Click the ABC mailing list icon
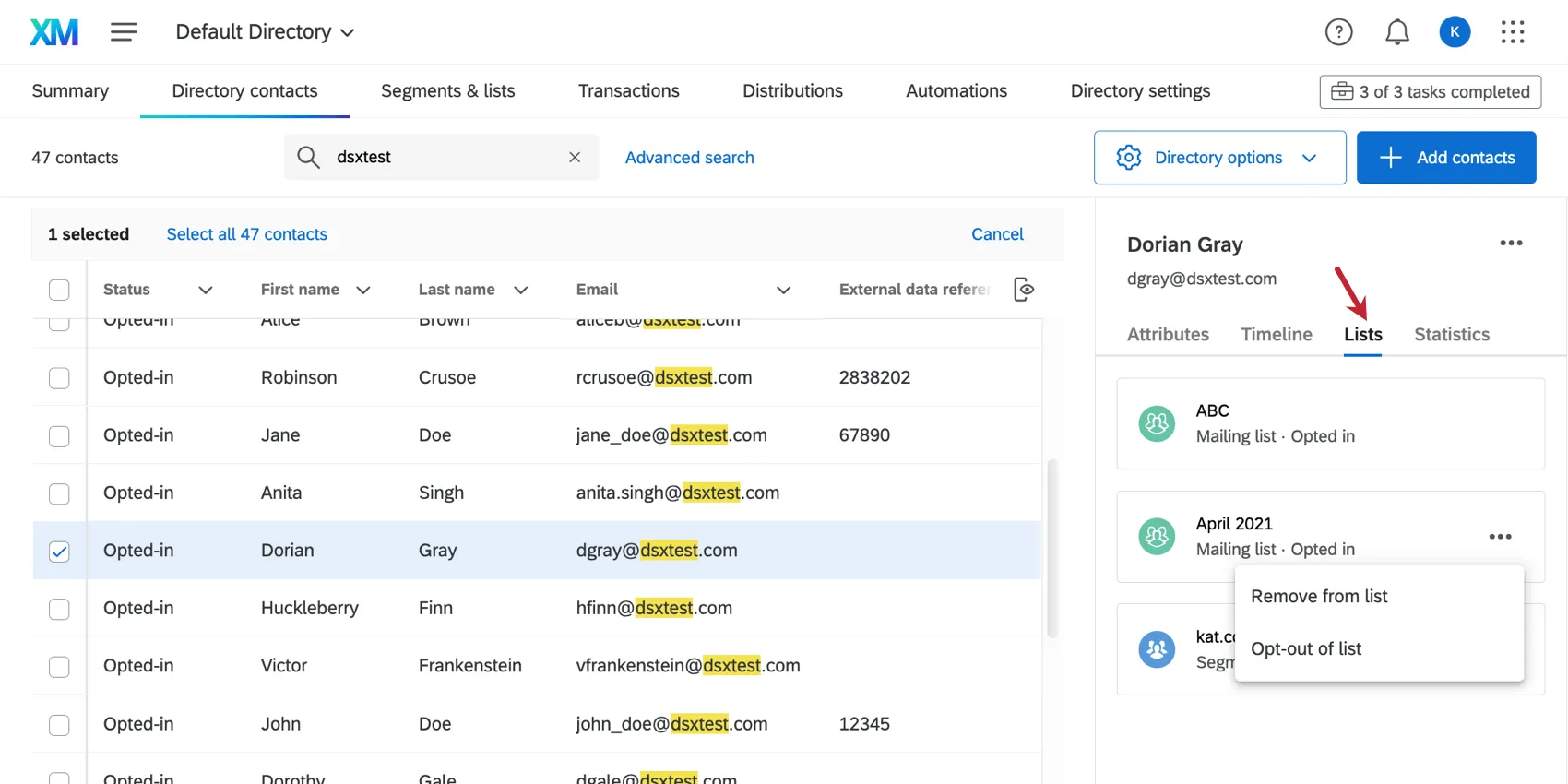Screen dimensions: 1568x784 click(x=1157, y=423)
